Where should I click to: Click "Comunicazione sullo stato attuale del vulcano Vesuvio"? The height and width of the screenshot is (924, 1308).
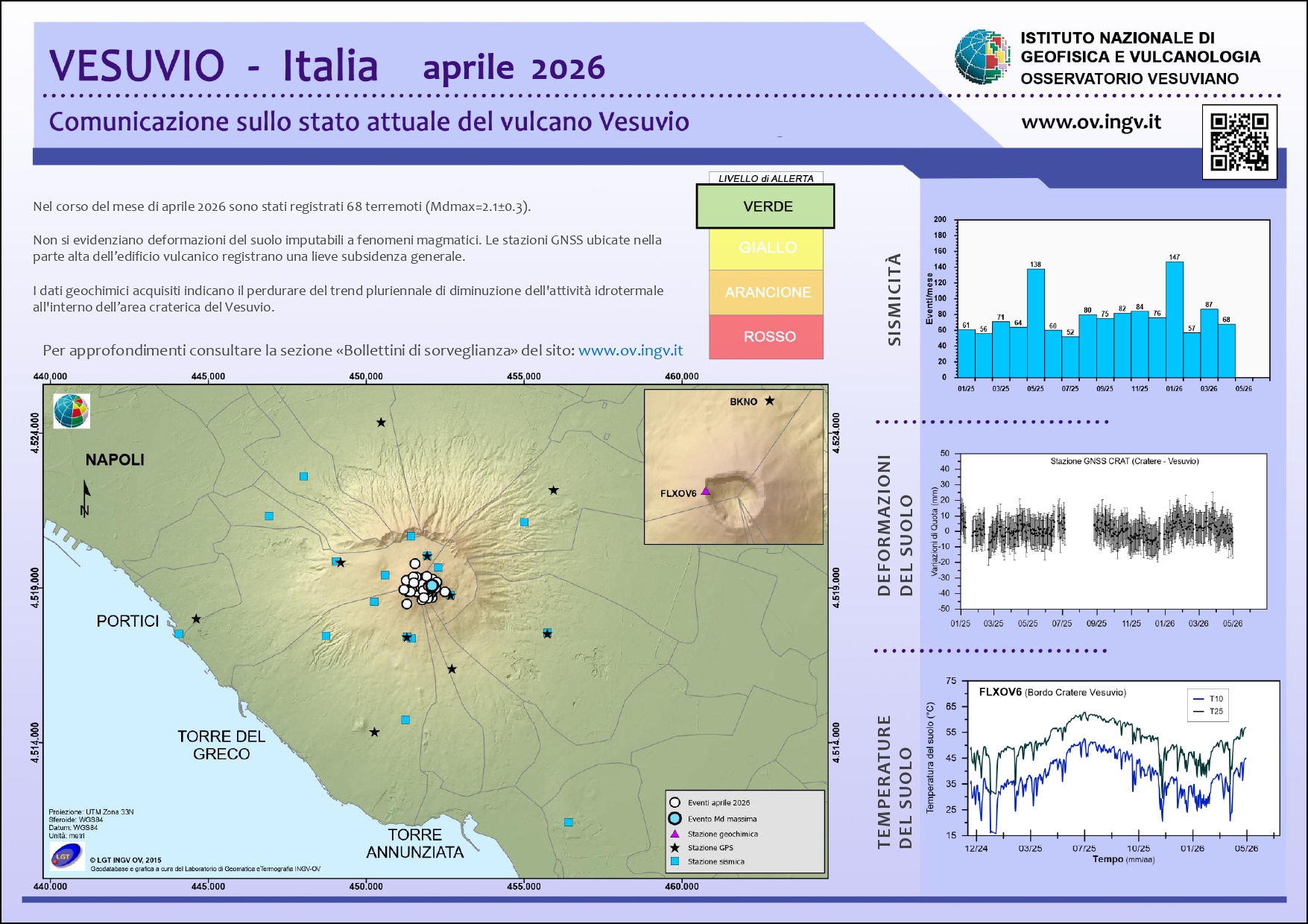(369, 121)
